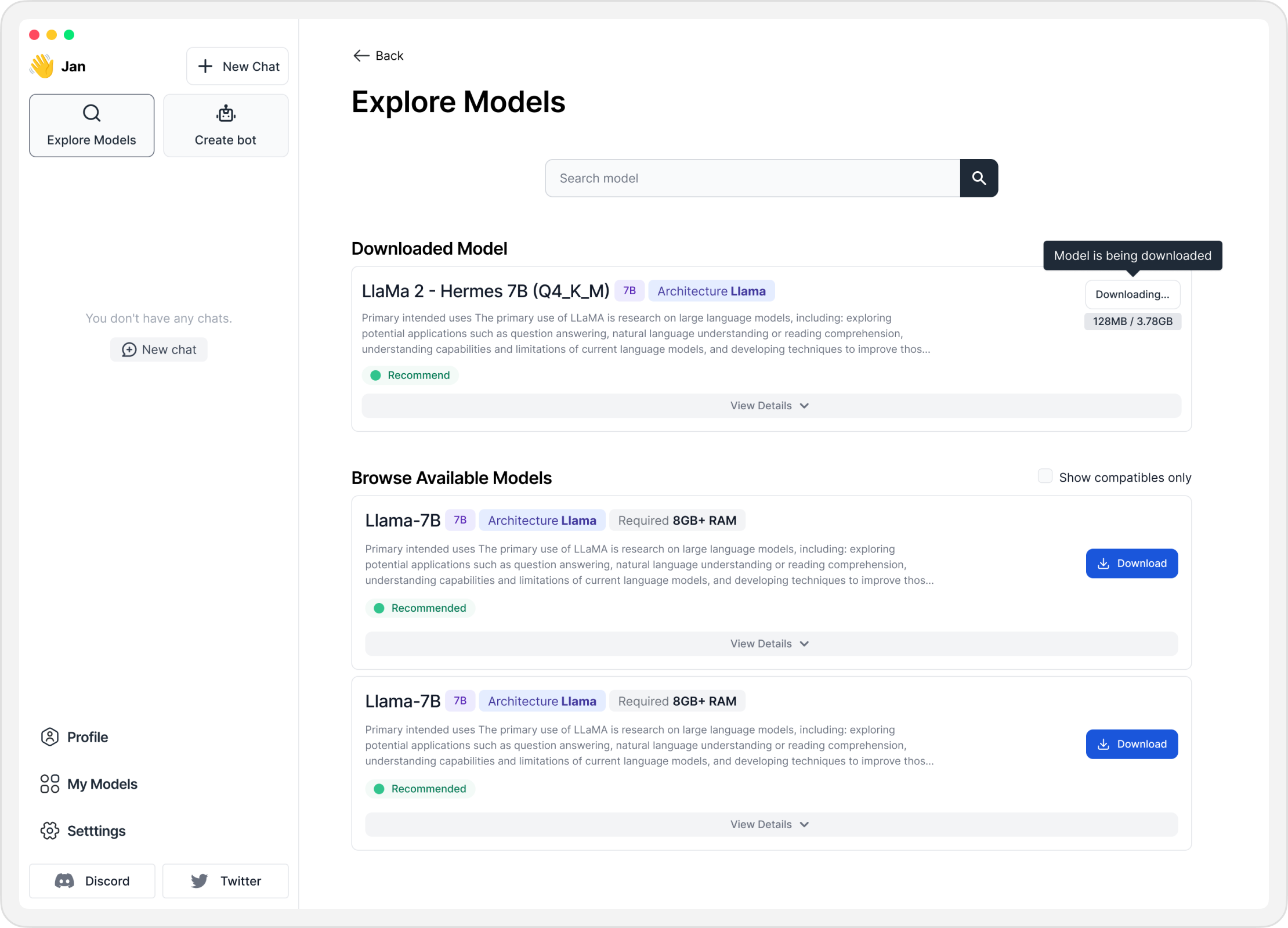Click New Chat in the header

point(237,66)
